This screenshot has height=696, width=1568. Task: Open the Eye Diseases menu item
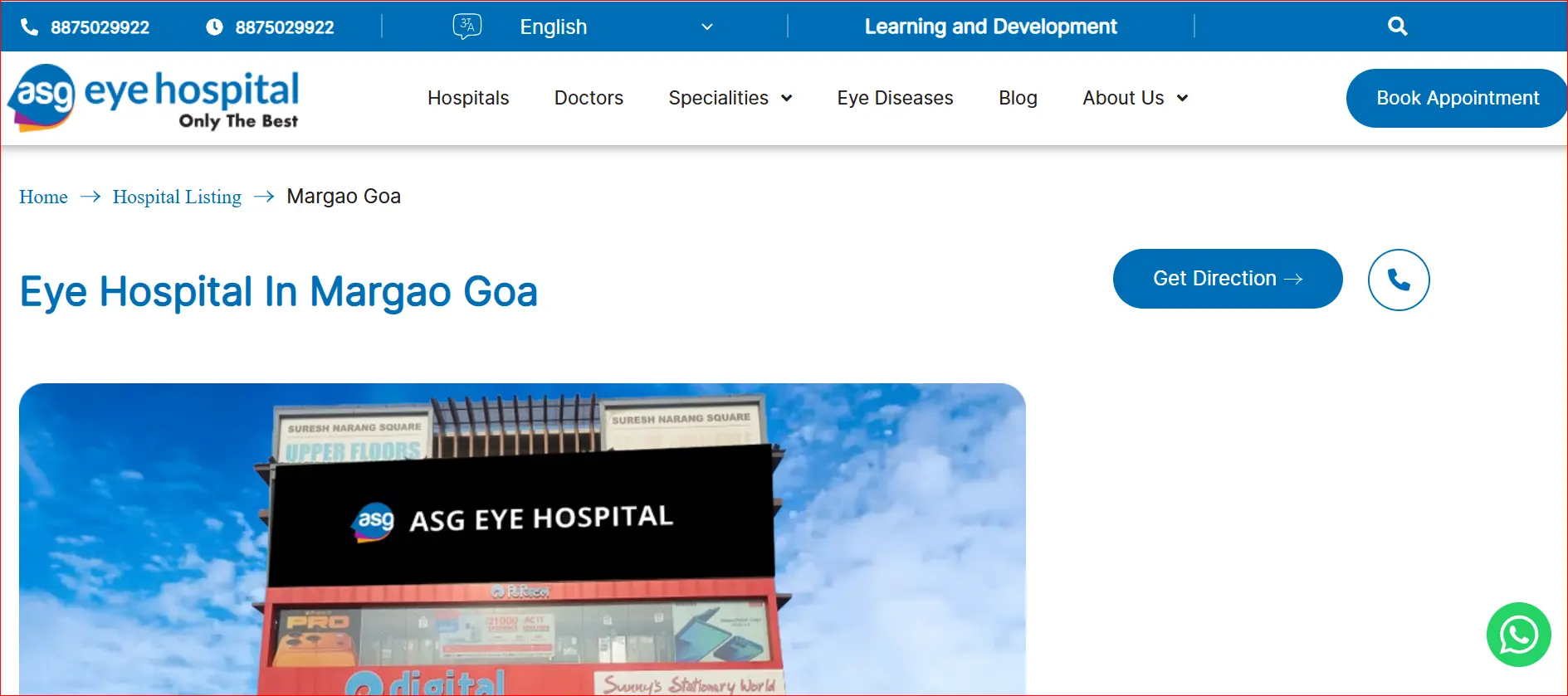click(895, 98)
